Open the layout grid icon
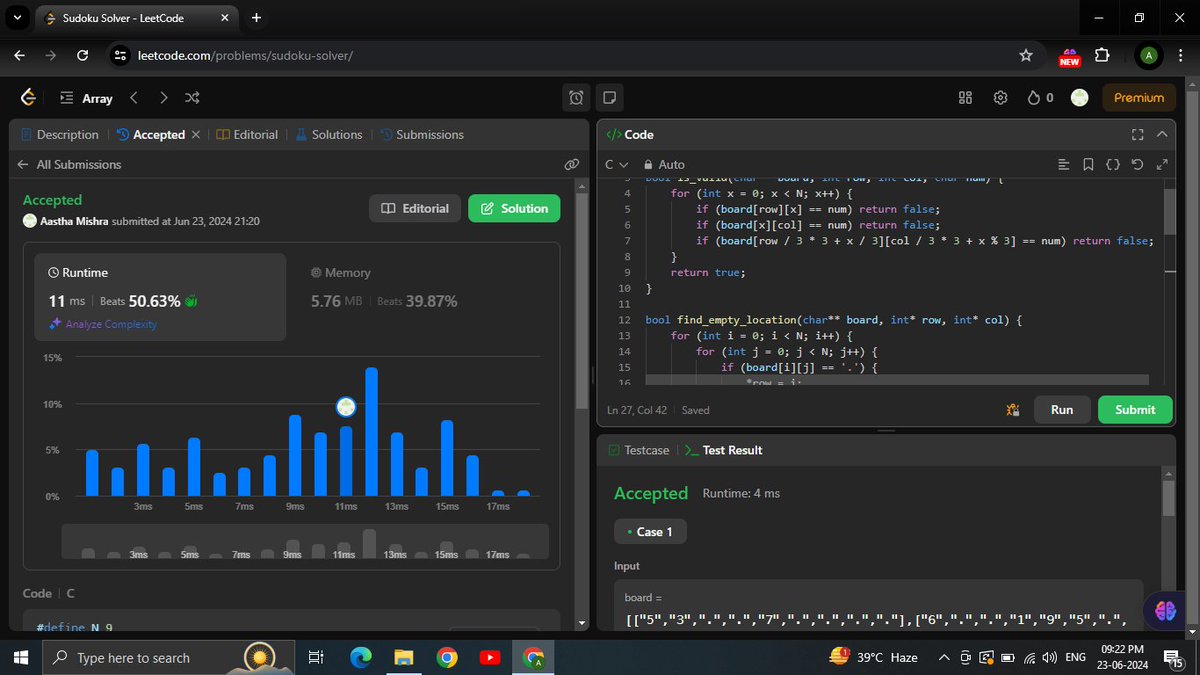 click(x=965, y=98)
